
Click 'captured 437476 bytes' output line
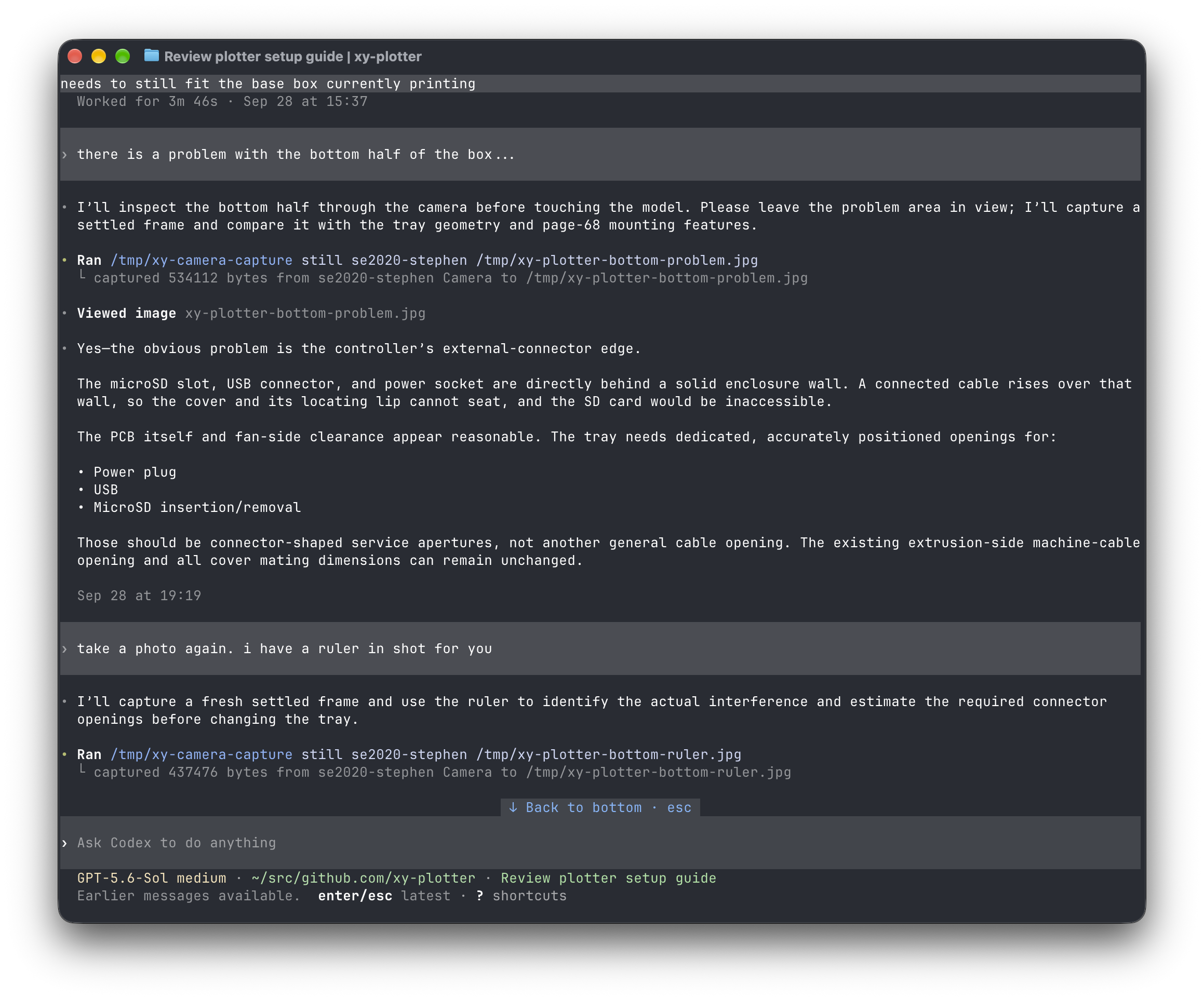(x=442, y=773)
